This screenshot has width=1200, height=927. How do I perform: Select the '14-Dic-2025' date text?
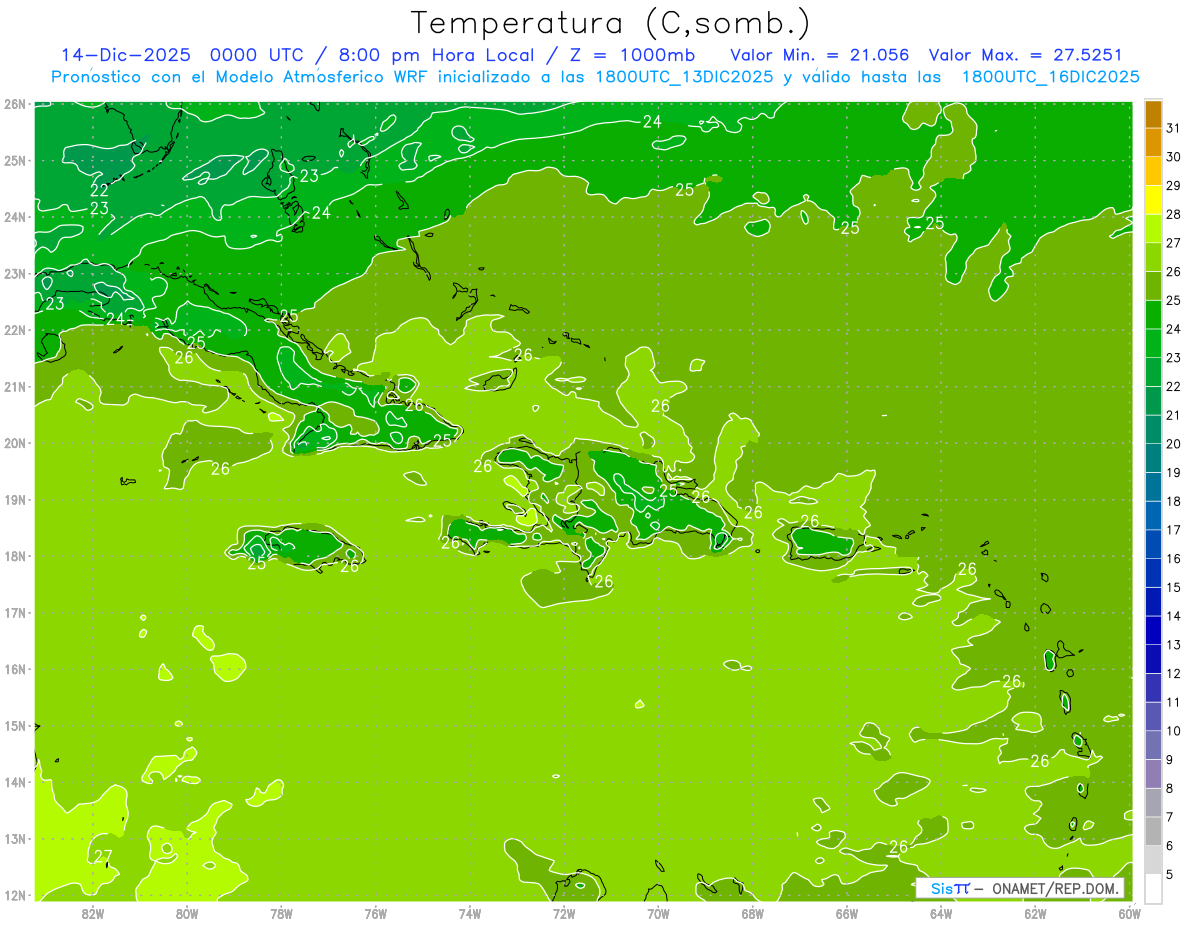[x=124, y=55]
